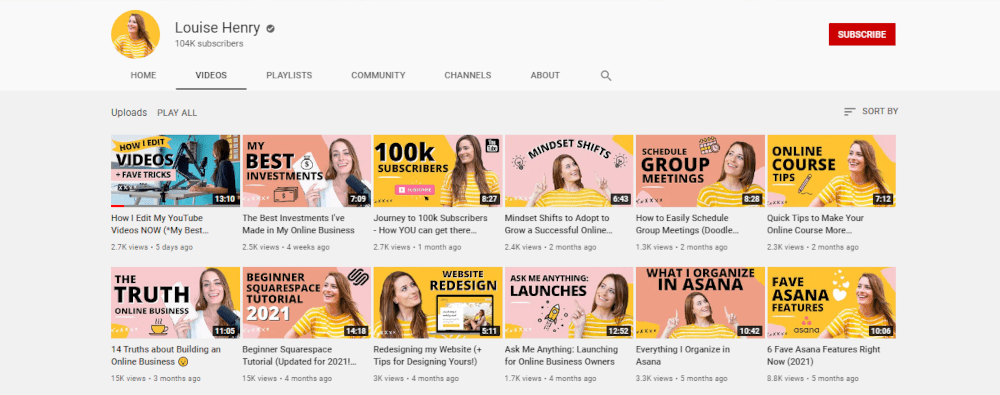Open the CHANNELS tab
Screen dimensions: 1000x395
coord(468,75)
